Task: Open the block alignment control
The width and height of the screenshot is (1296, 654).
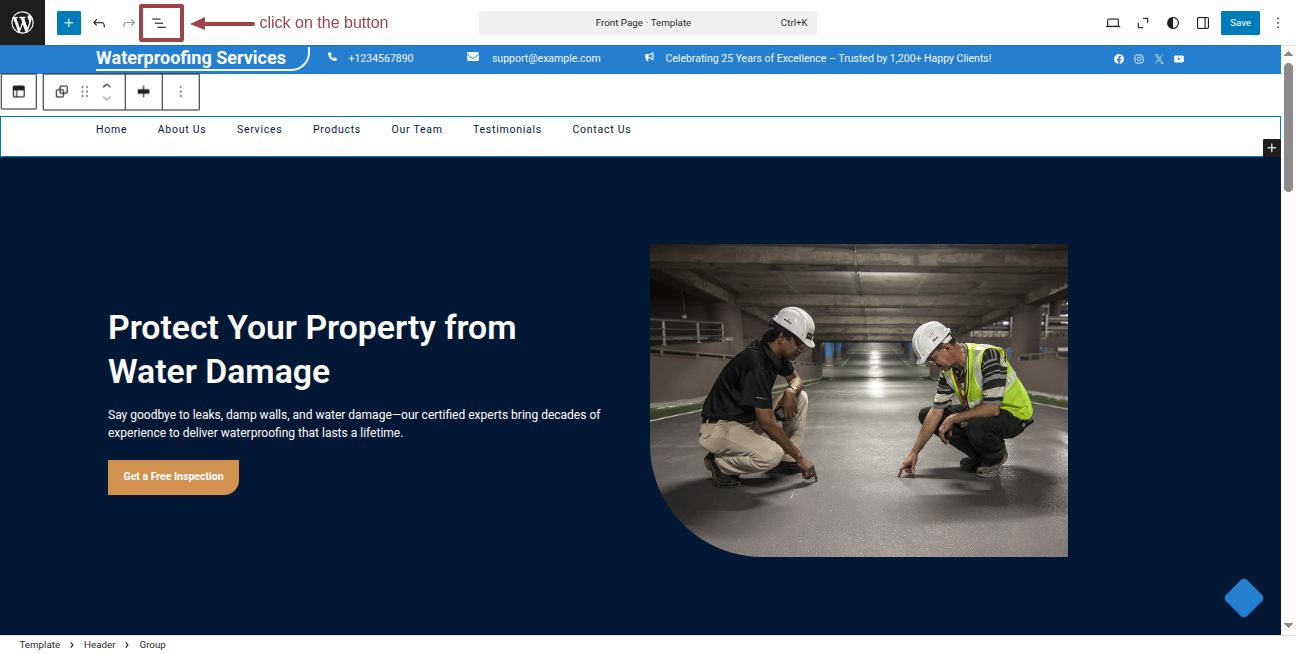Action: click(x=144, y=91)
